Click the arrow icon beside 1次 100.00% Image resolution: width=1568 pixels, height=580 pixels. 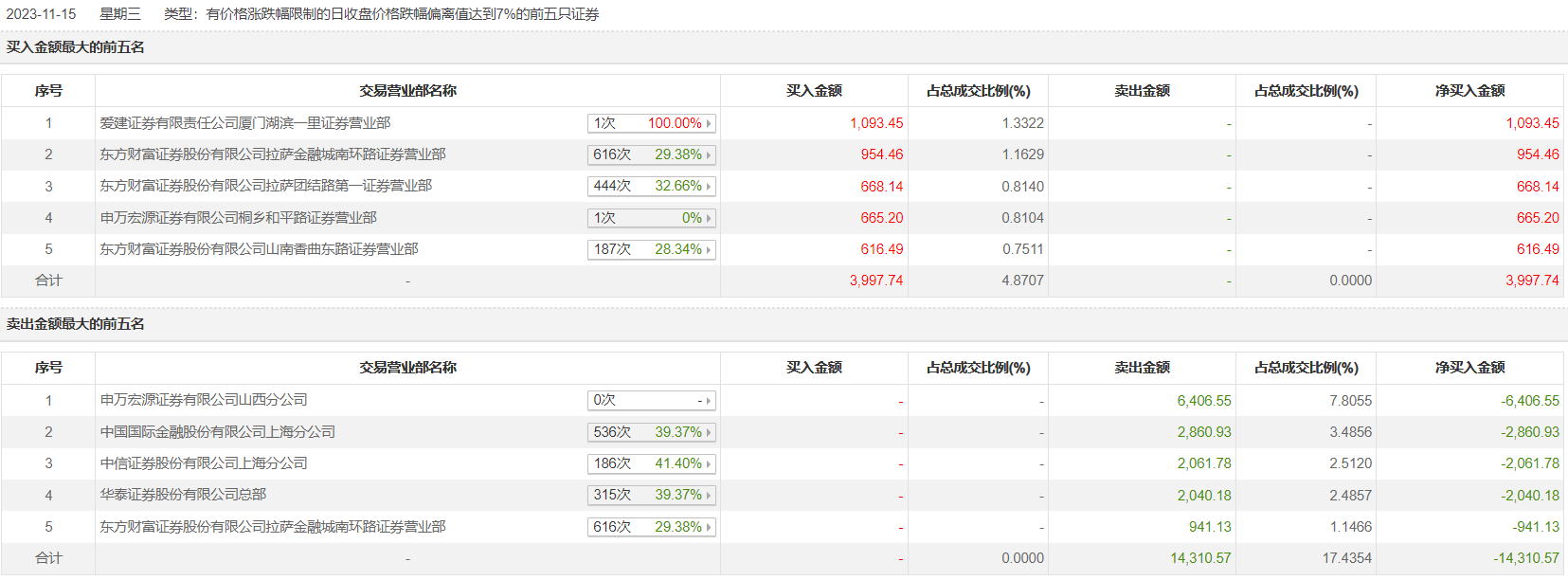[x=709, y=124]
